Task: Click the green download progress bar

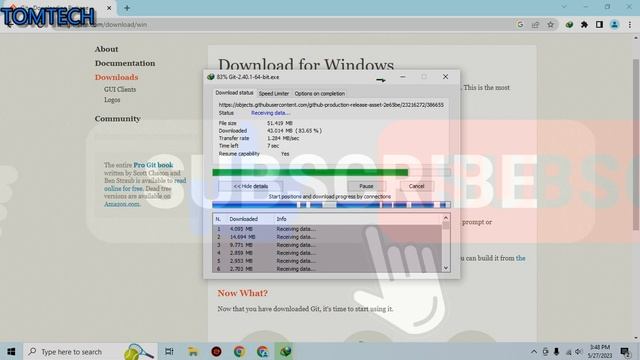Action: (x=331, y=172)
